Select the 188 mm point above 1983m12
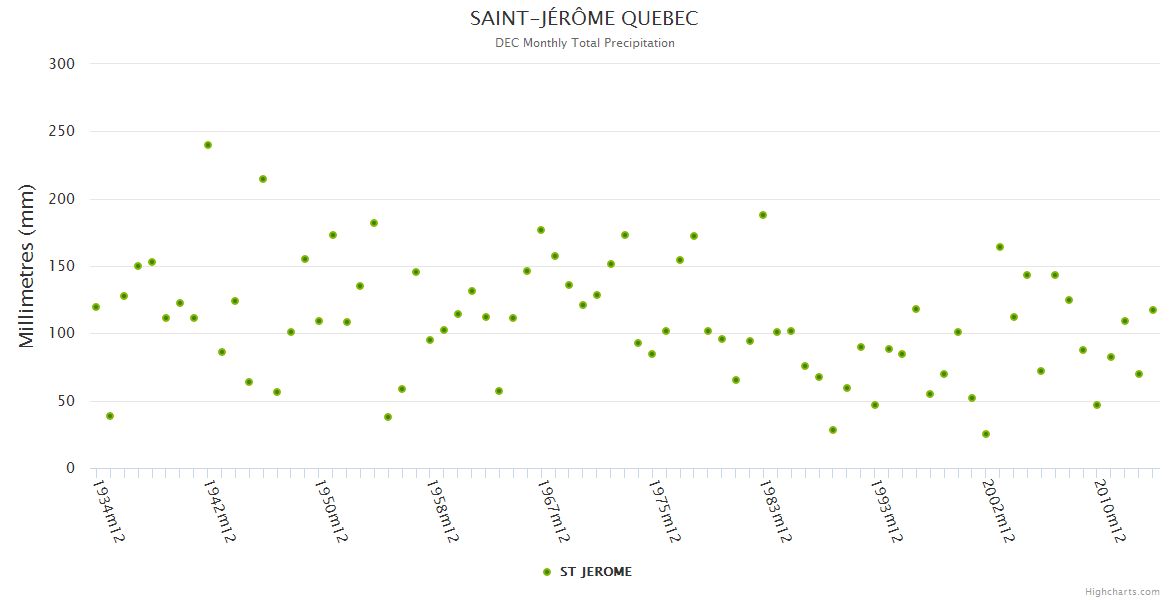 (x=763, y=215)
